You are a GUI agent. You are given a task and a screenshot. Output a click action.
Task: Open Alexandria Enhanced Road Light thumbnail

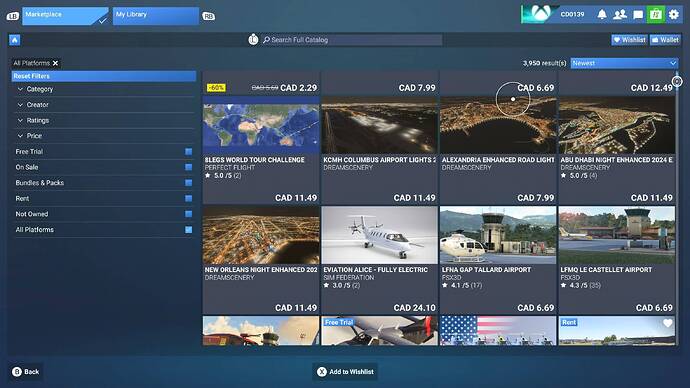click(498, 126)
